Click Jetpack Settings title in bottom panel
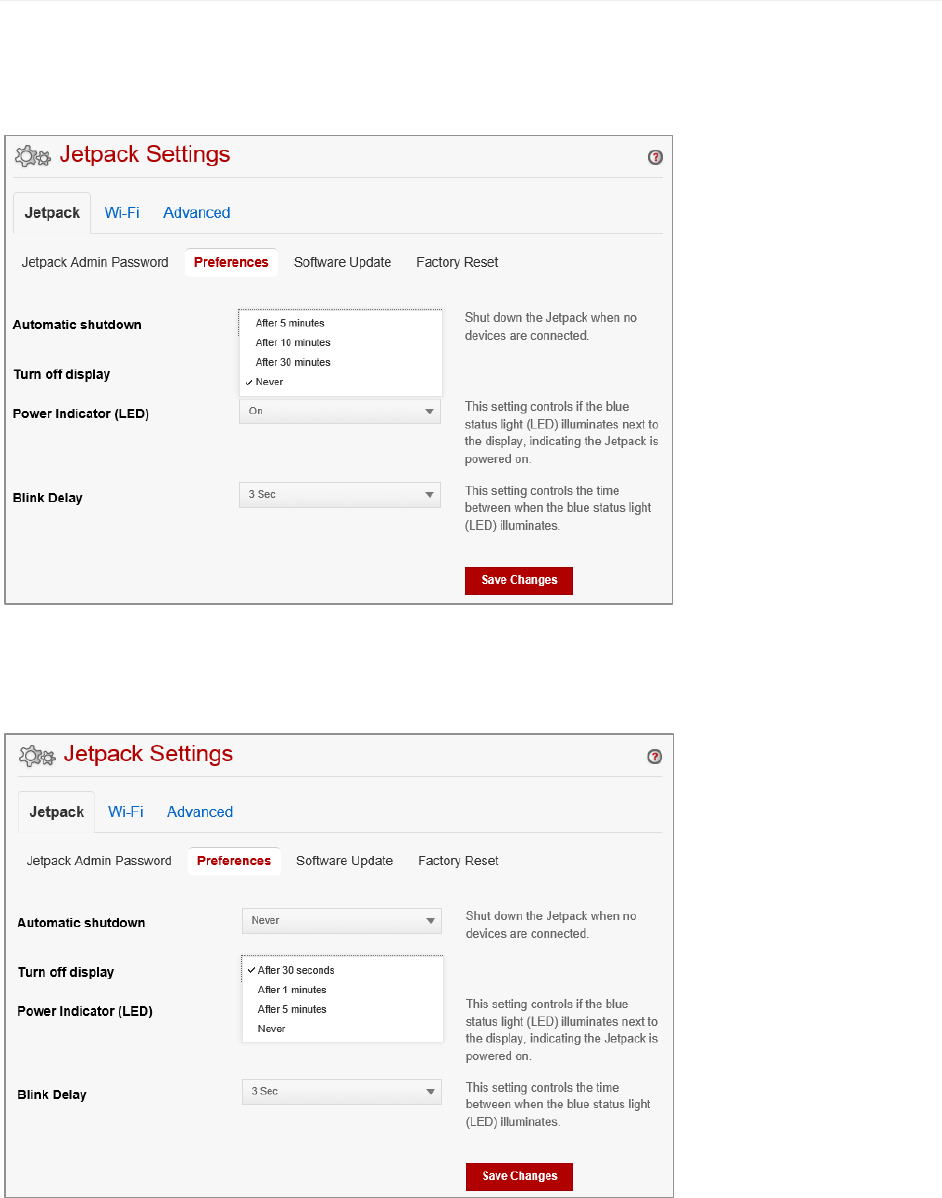Screen dimensions: 942x1198 click(x=148, y=754)
